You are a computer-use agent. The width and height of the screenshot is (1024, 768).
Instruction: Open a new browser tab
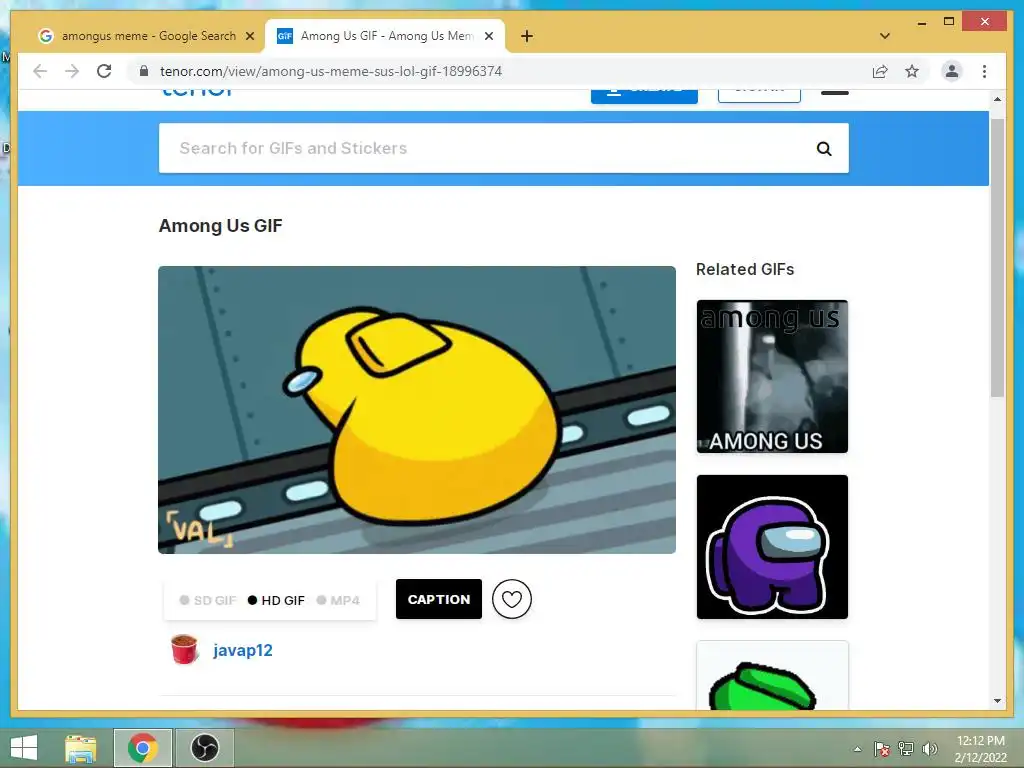pos(527,37)
